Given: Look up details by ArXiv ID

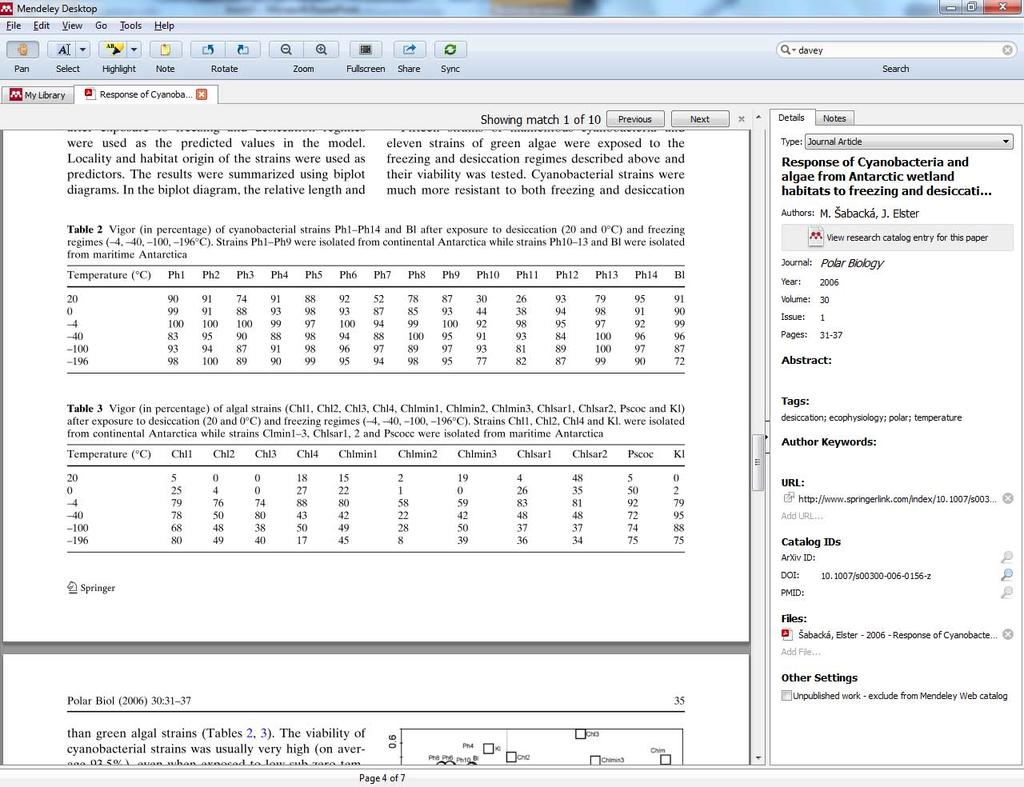Looking at the screenshot, I should point(1007,557).
